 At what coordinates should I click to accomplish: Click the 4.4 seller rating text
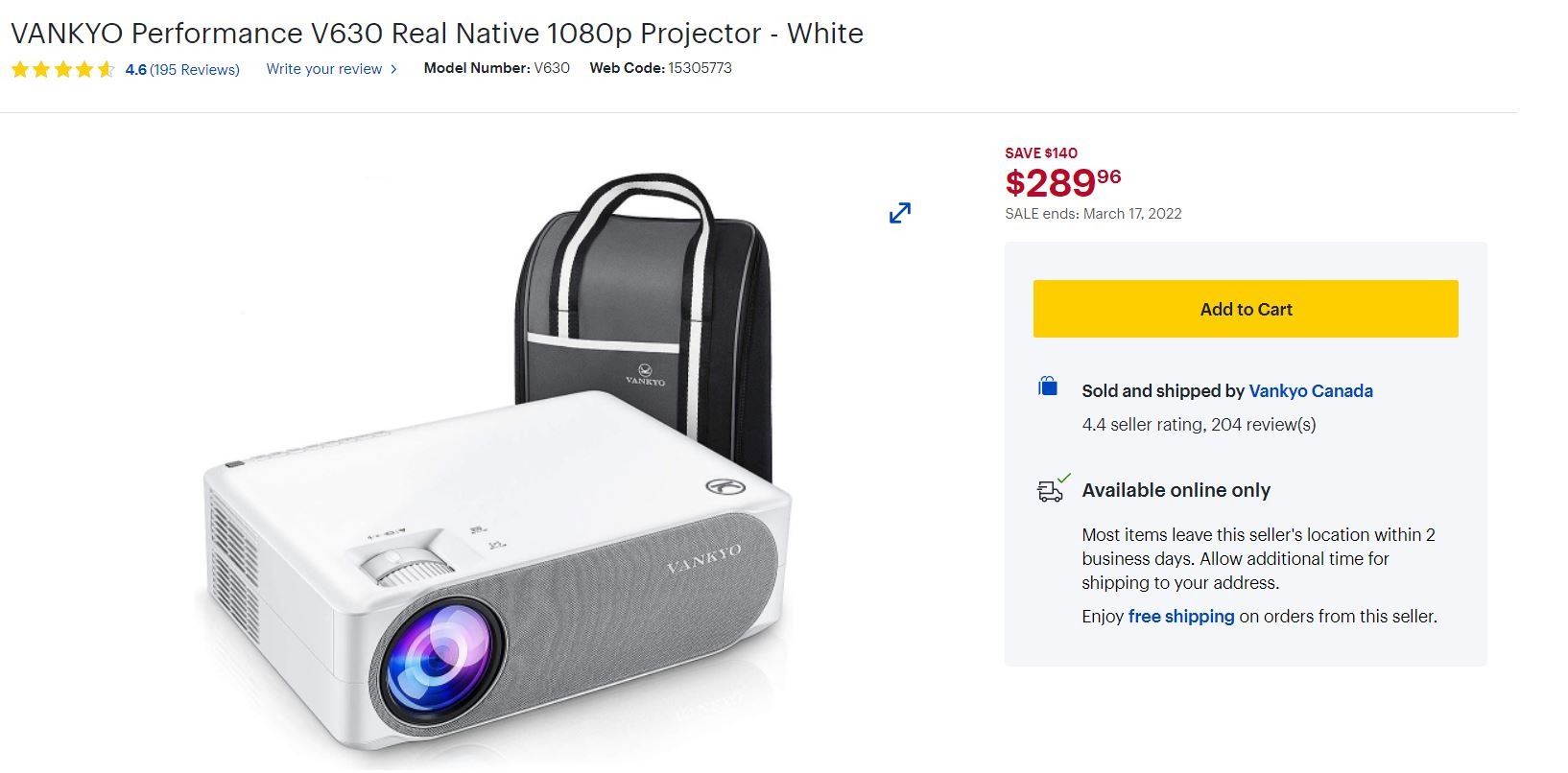pyautogui.click(x=1198, y=424)
